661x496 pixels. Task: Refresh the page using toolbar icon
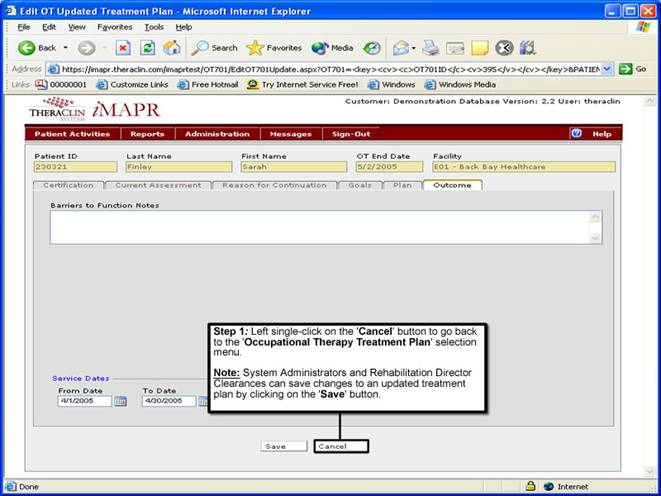click(147, 47)
